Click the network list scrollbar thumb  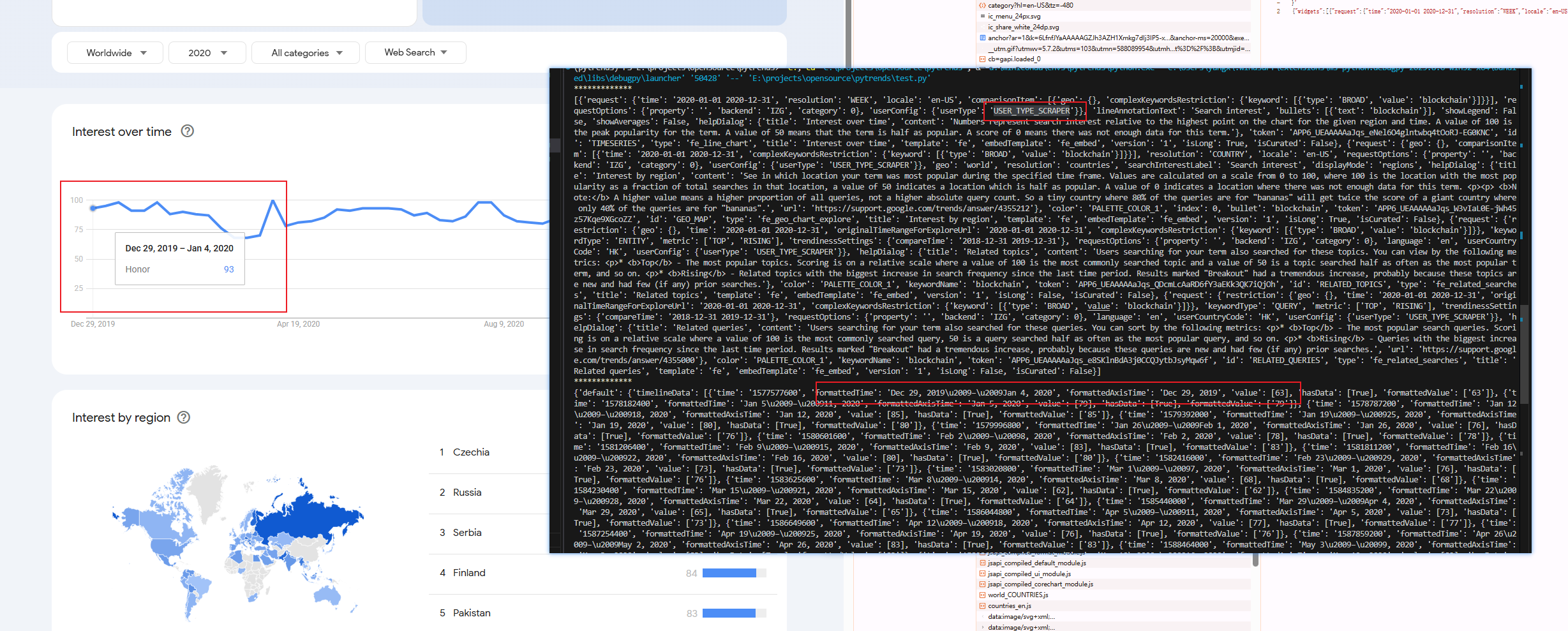[x=1255, y=560]
